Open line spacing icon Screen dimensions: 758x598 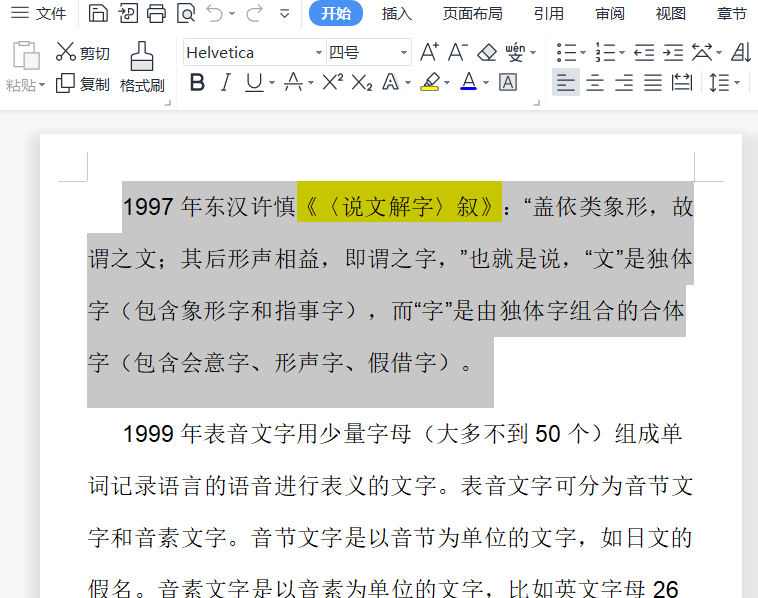pyautogui.click(x=719, y=83)
